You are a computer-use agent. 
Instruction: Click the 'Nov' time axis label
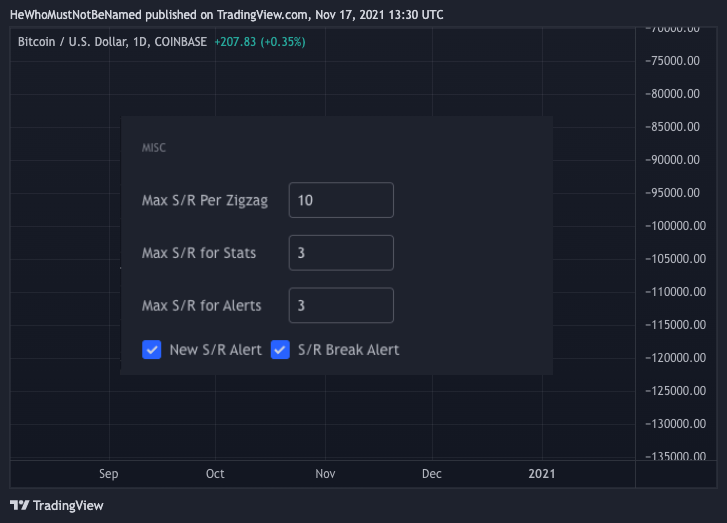(325, 474)
